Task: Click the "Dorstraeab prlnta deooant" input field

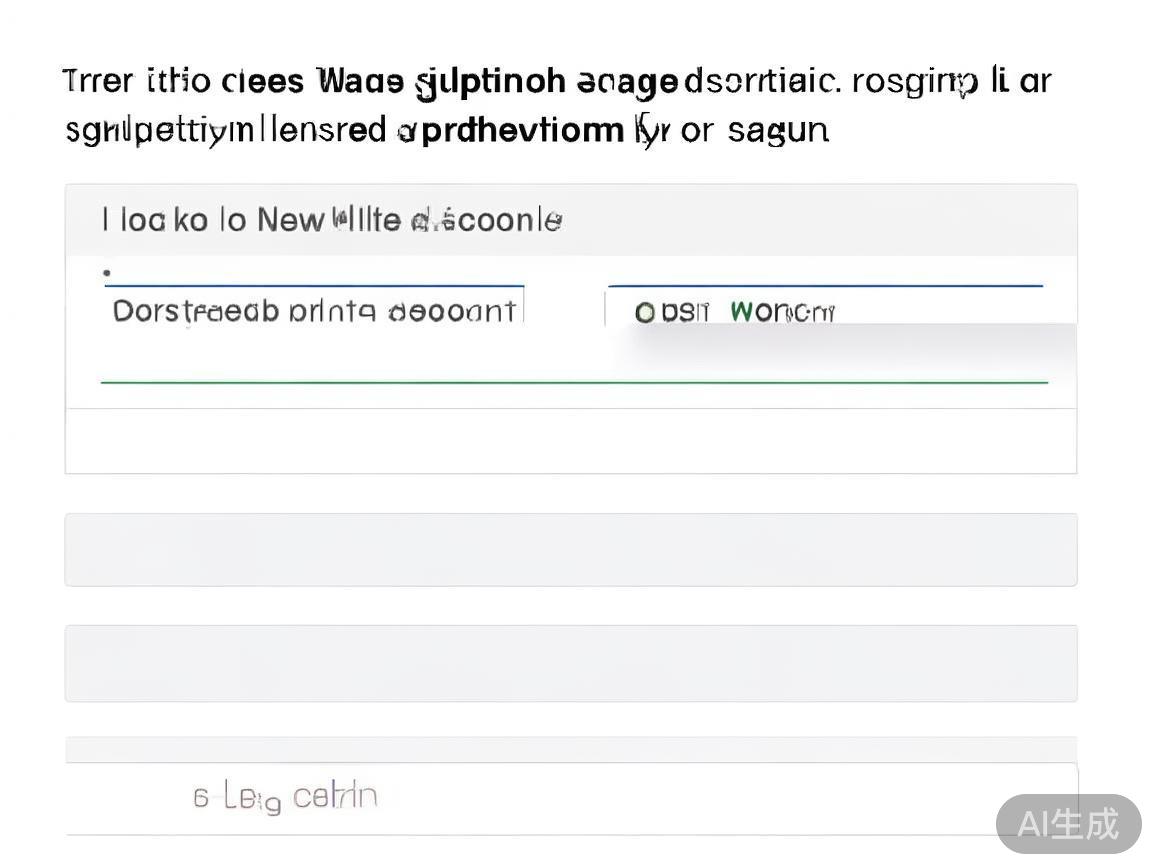Action: [314, 311]
